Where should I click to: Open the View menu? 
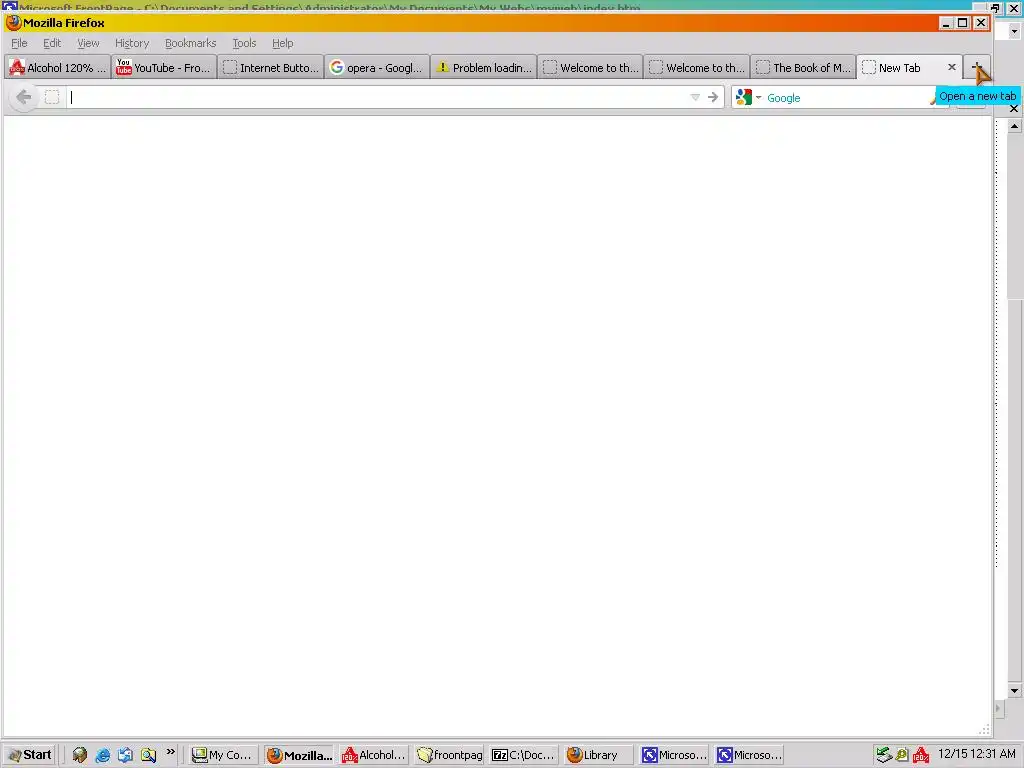88,43
